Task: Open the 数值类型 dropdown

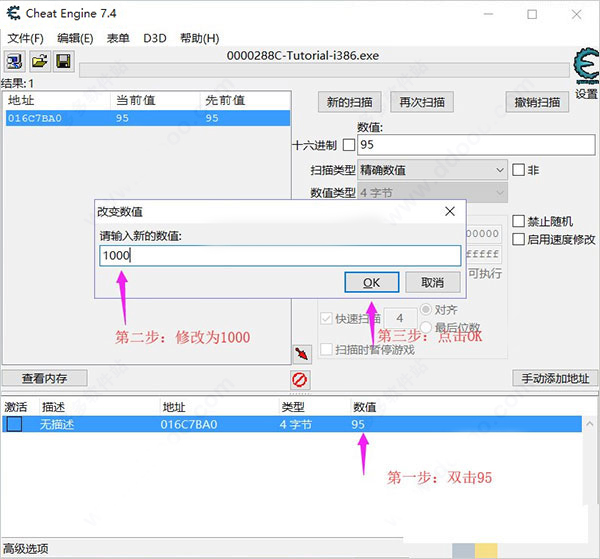Action: tap(432, 192)
